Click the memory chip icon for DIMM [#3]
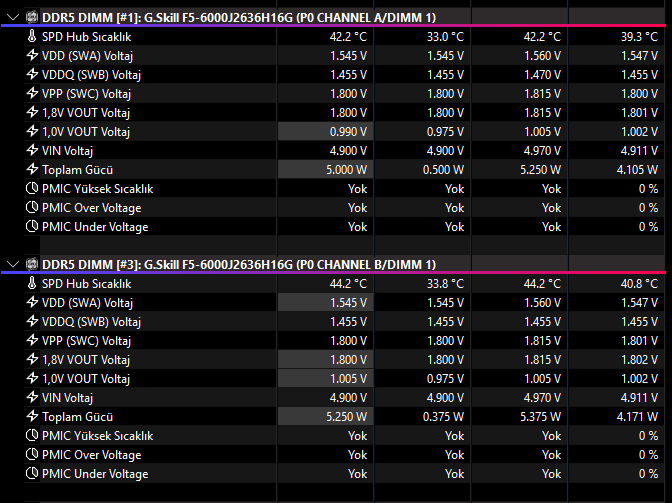The height and width of the screenshot is (503, 672). click(32, 264)
